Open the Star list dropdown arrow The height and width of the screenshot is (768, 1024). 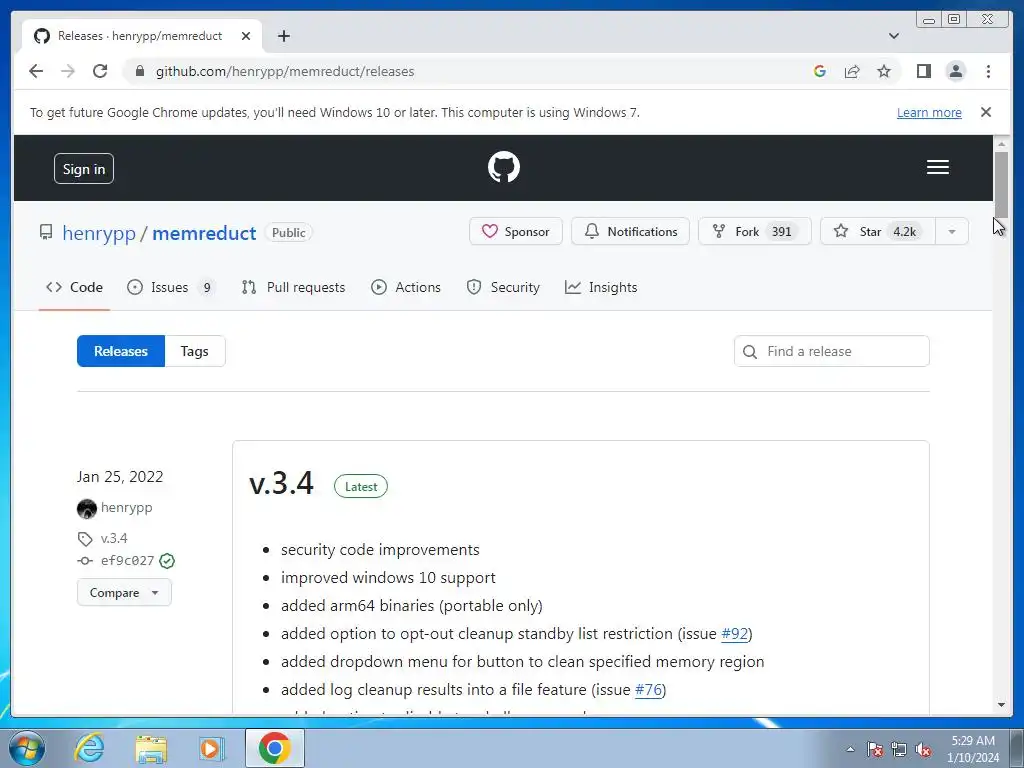[x=952, y=232]
